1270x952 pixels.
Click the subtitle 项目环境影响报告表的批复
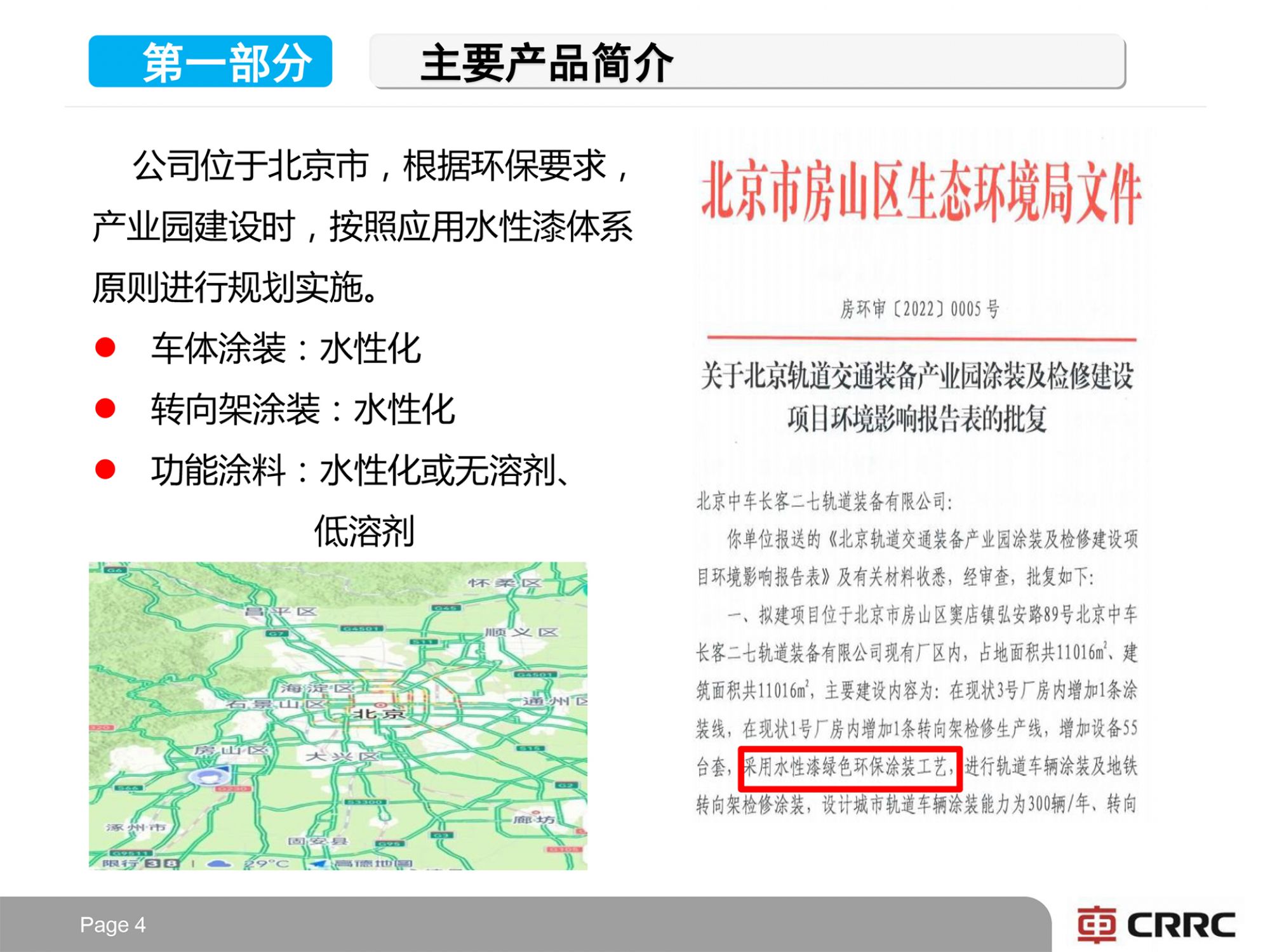(918, 419)
